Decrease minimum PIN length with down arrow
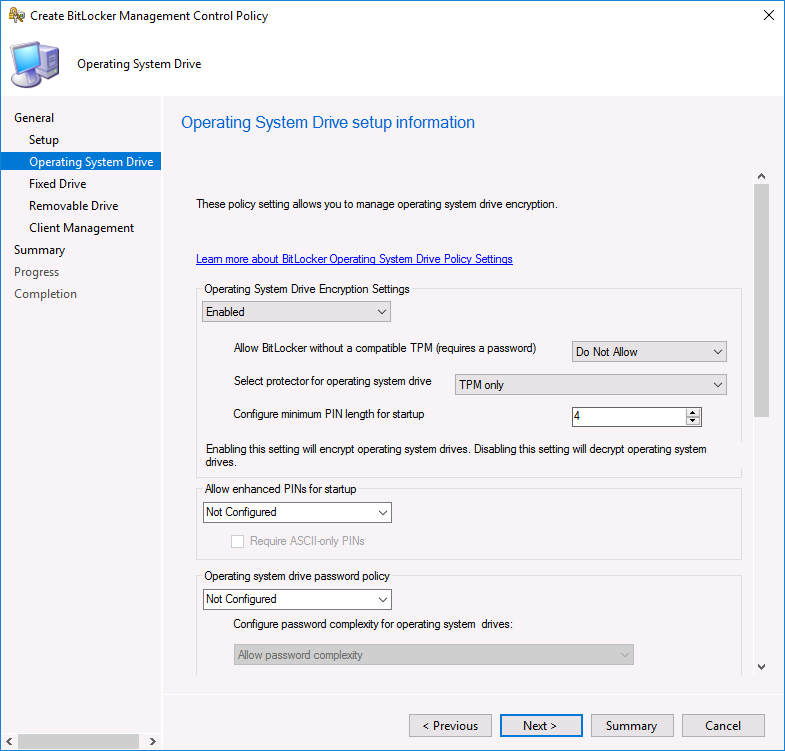The width and height of the screenshot is (785, 751). [693, 421]
